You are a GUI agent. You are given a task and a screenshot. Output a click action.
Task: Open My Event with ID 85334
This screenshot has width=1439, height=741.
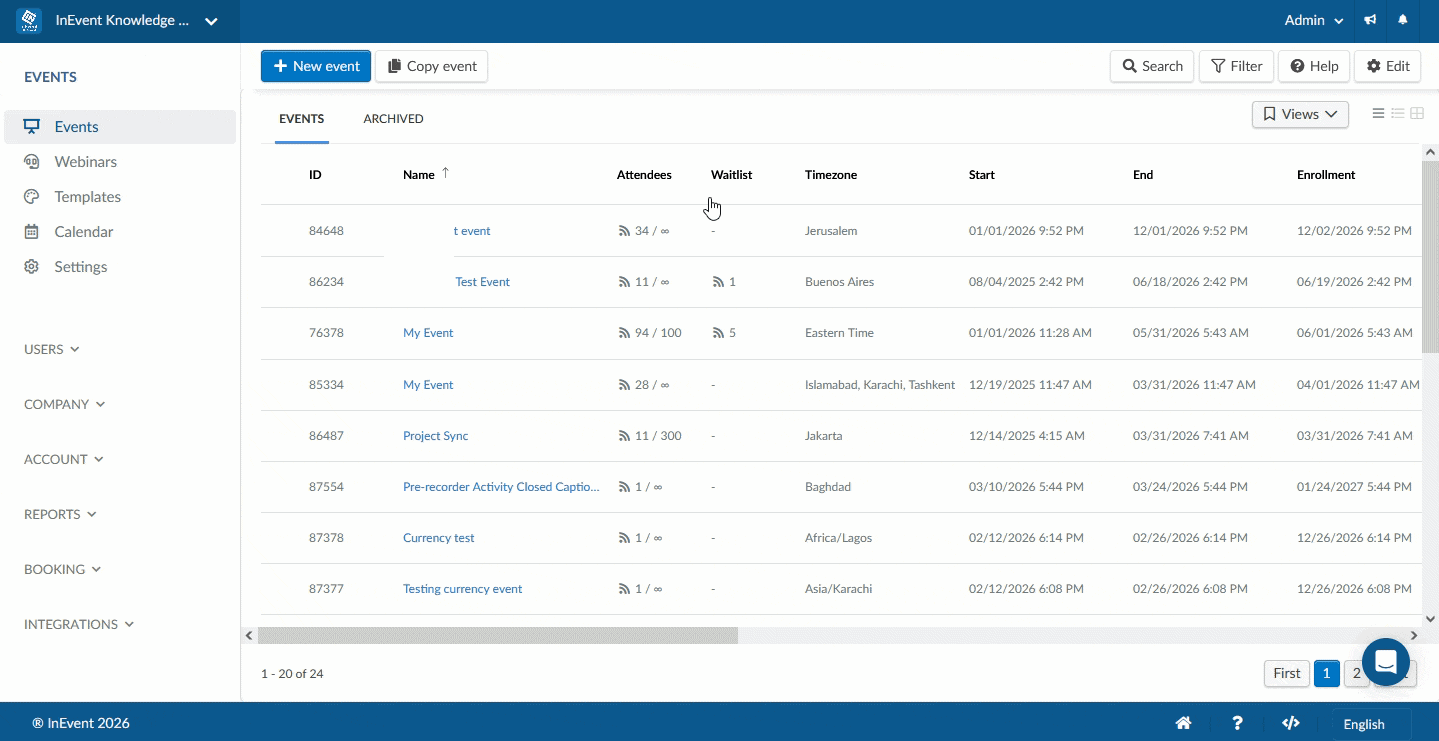(428, 385)
